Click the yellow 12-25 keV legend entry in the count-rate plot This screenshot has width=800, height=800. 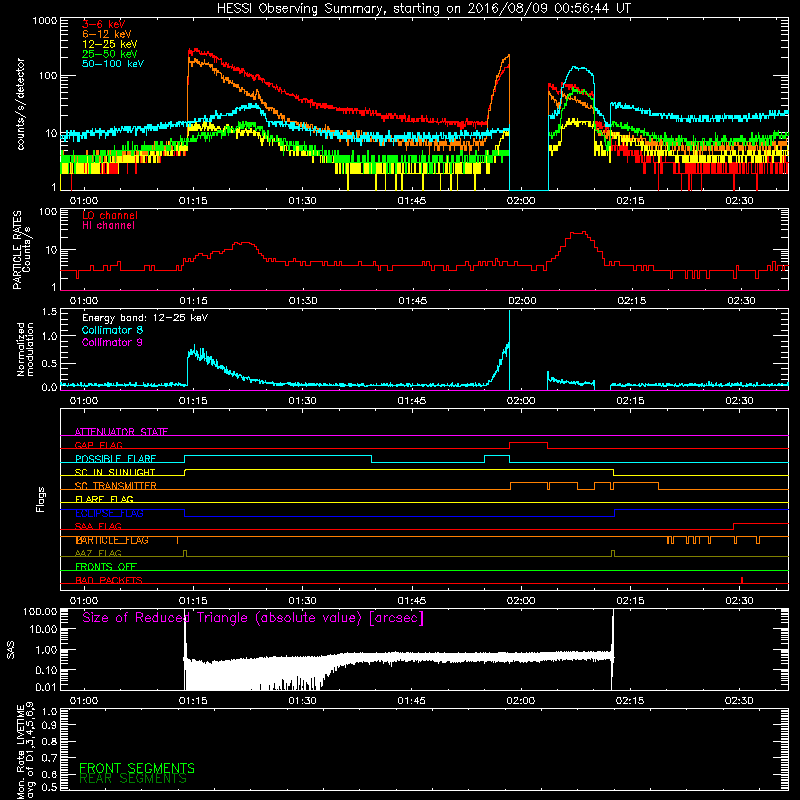click(110, 44)
